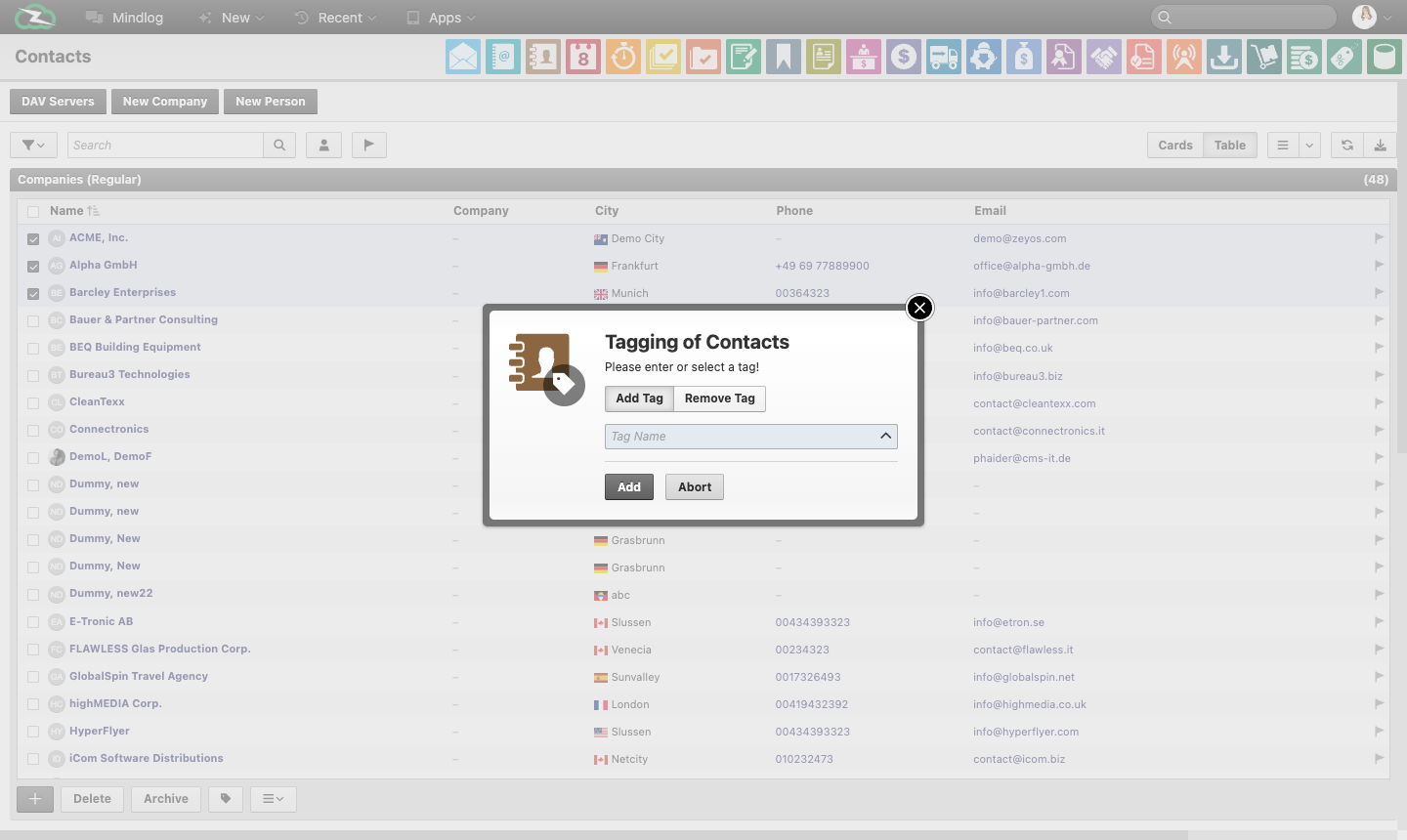
Task: Close the Tagging of Contacts dialog
Action: coord(919,308)
